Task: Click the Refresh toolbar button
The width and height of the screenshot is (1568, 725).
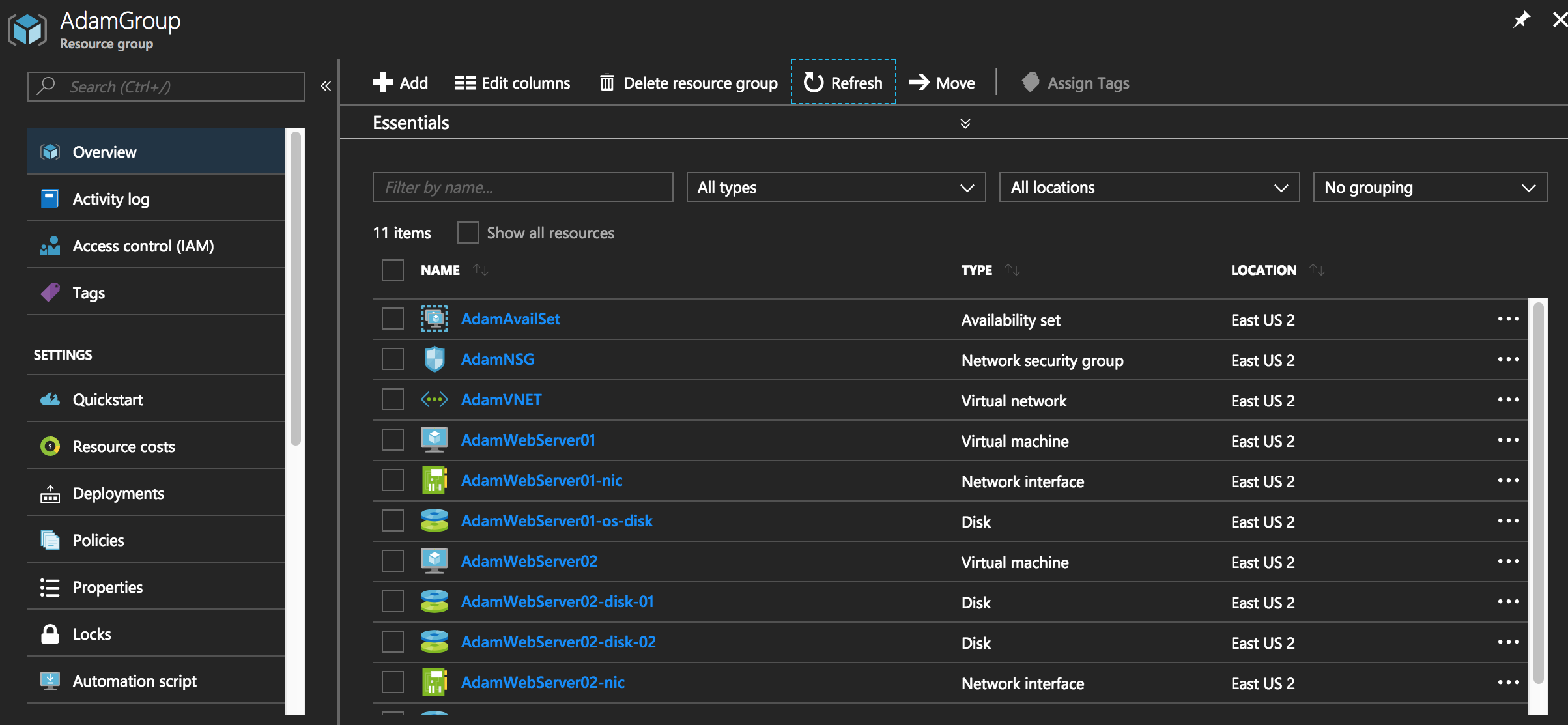Action: (843, 83)
